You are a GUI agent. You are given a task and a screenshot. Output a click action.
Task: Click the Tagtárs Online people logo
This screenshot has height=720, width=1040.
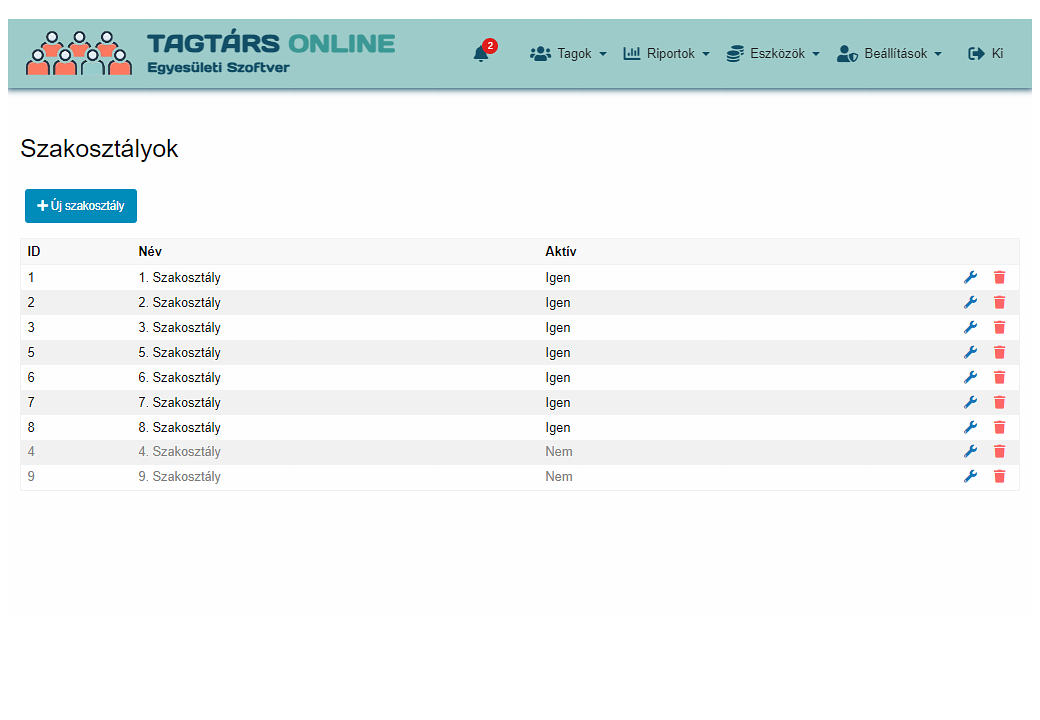pyautogui.click(x=78, y=53)
